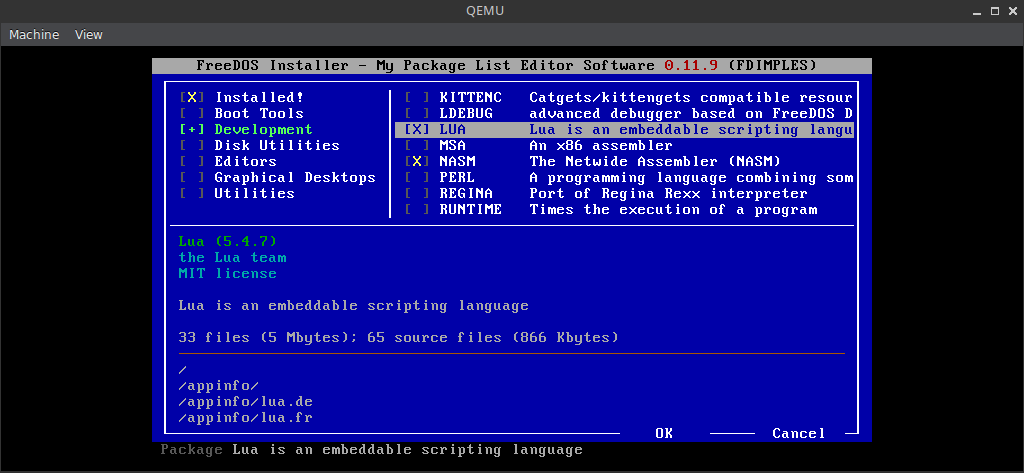Toggle the Editors group checkbox

pos(191,161)
